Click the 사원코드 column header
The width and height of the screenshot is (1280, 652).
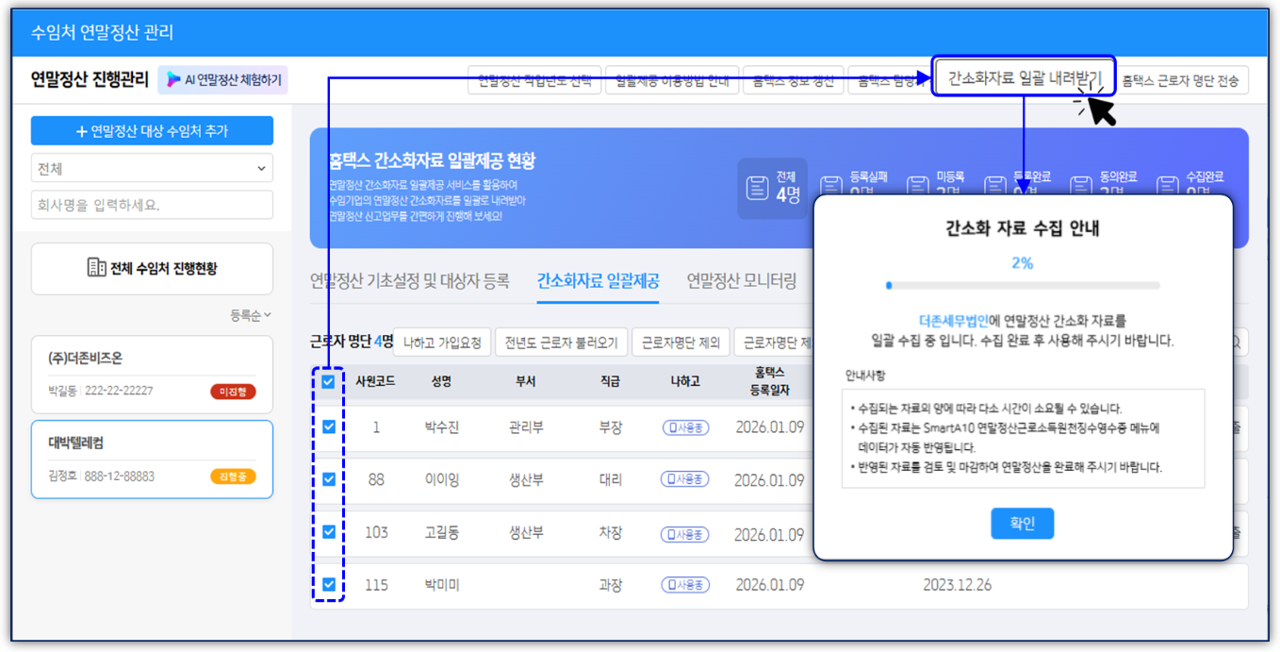375,381
